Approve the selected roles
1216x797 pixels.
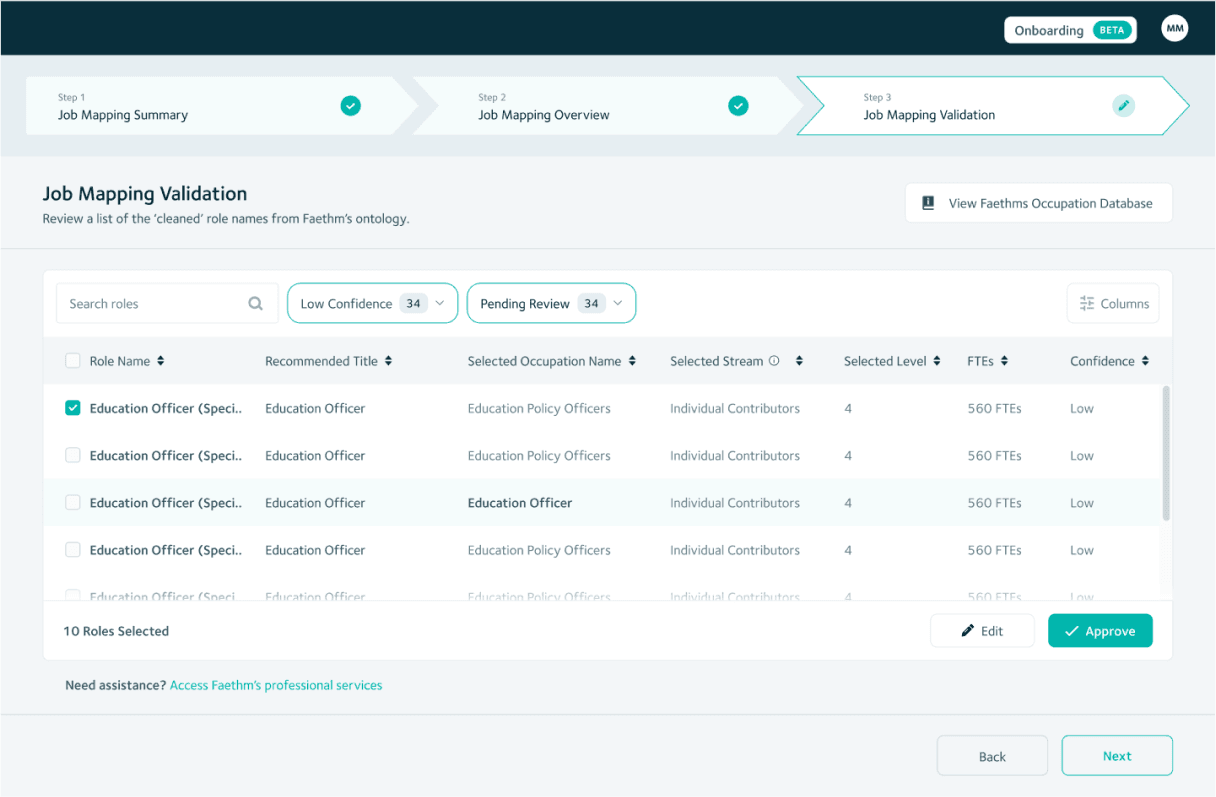coord(1100,631)
